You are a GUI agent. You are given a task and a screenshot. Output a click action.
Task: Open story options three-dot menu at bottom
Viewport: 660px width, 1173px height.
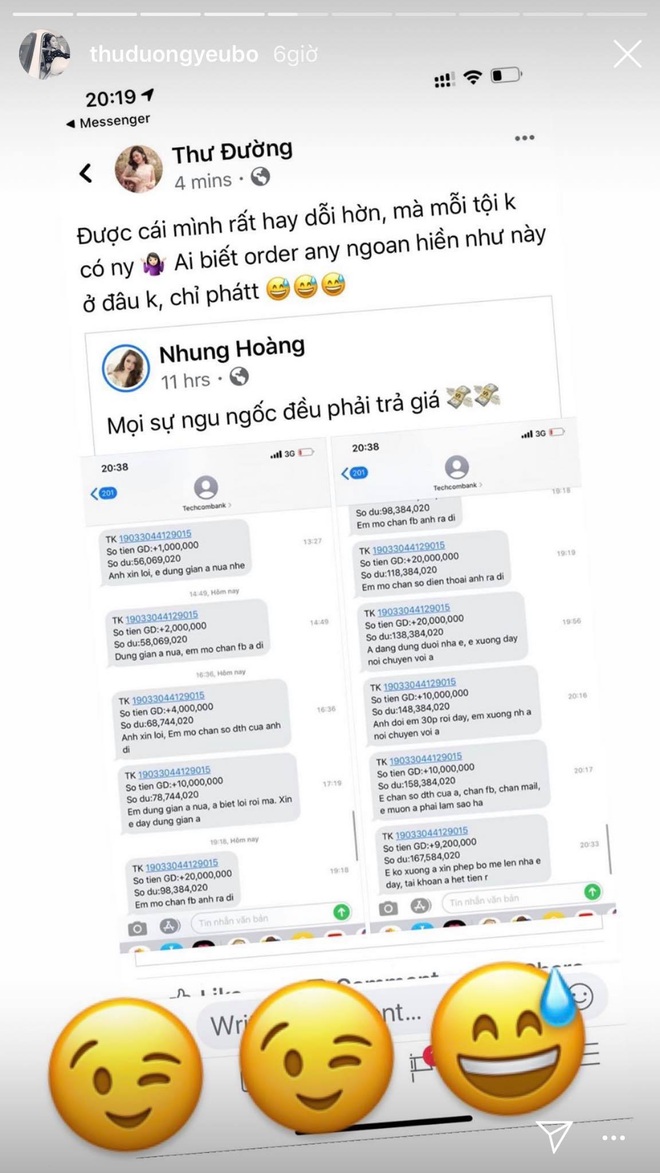click(613, 1138)
